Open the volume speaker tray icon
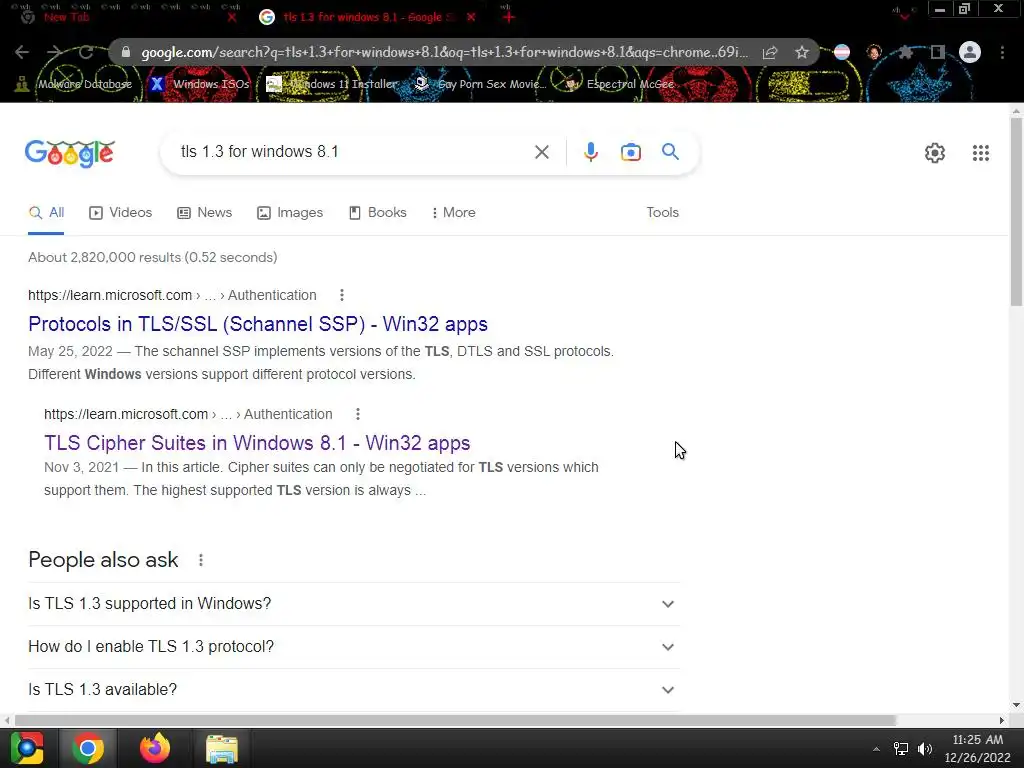The height and width of the screenshot is (768, 1024). 925,749
